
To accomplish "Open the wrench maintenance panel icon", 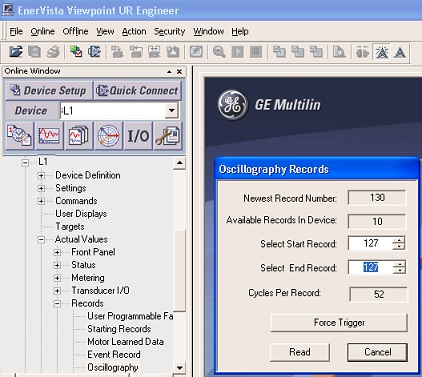I will (x=168, y=136).
